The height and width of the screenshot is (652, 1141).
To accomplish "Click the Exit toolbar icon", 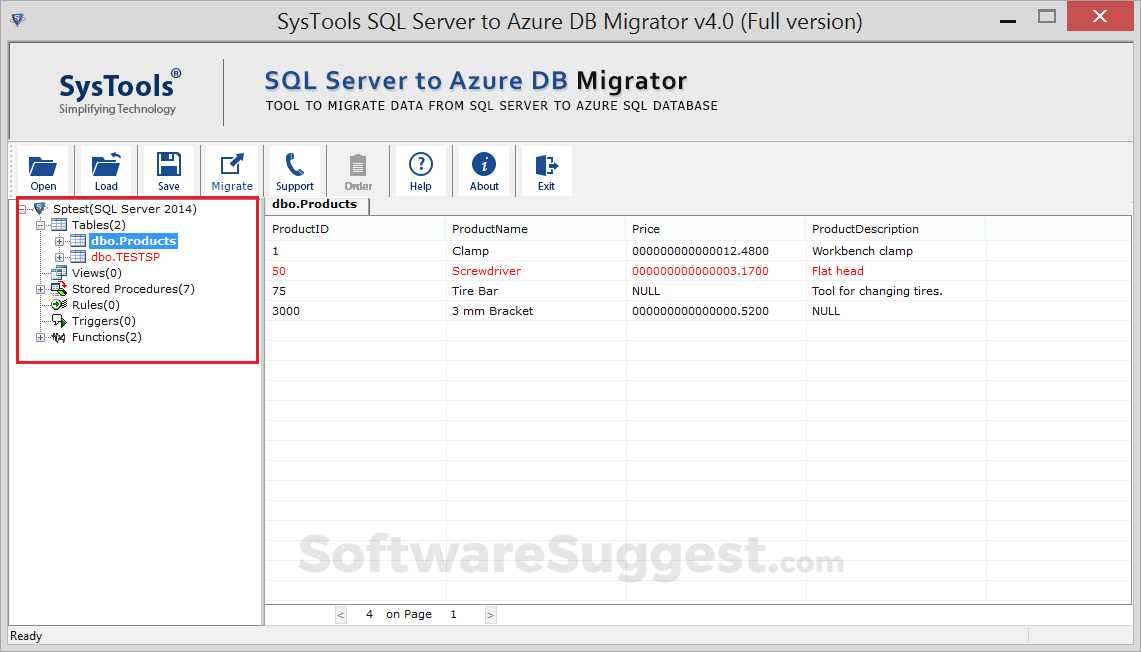I will [x=546, y=169].
